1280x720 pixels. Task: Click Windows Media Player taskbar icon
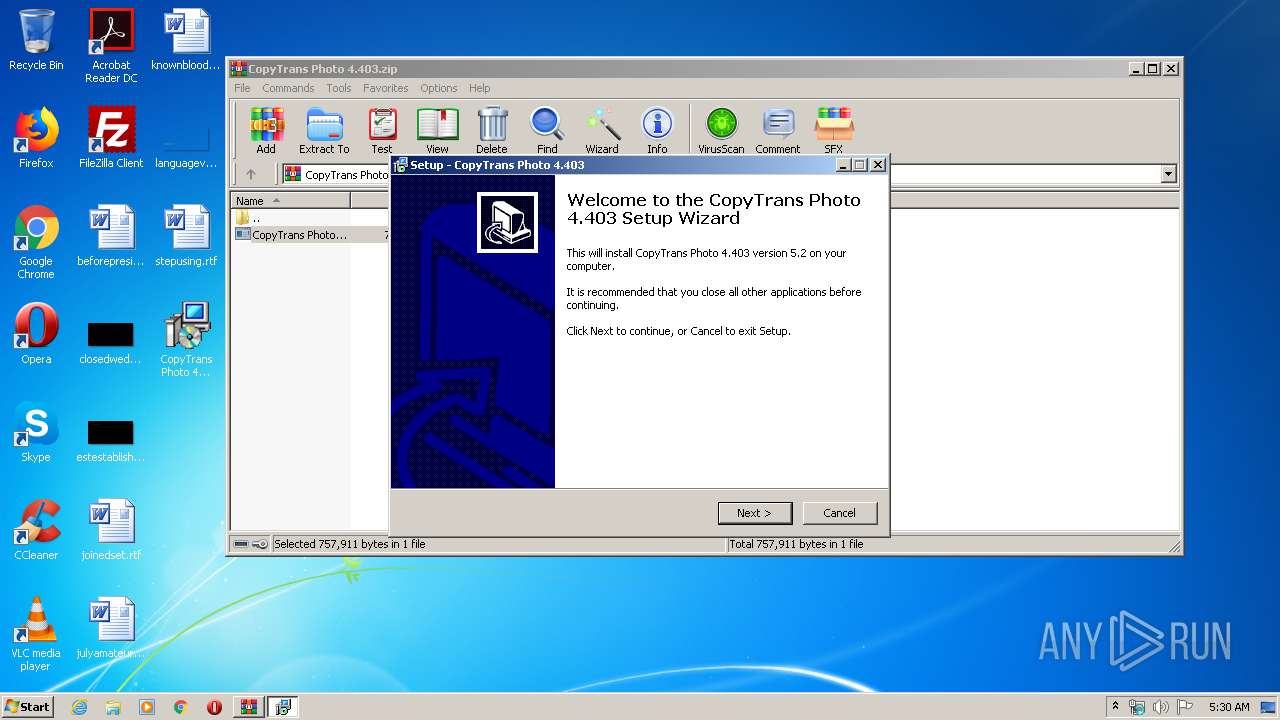tap(147, 707)
